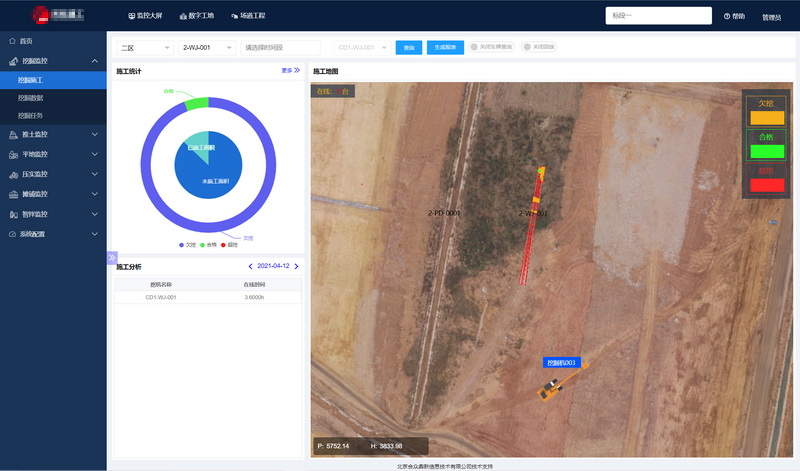Go to previous date in 施工分析
This screenshot has width=800, height=471.
250,266
